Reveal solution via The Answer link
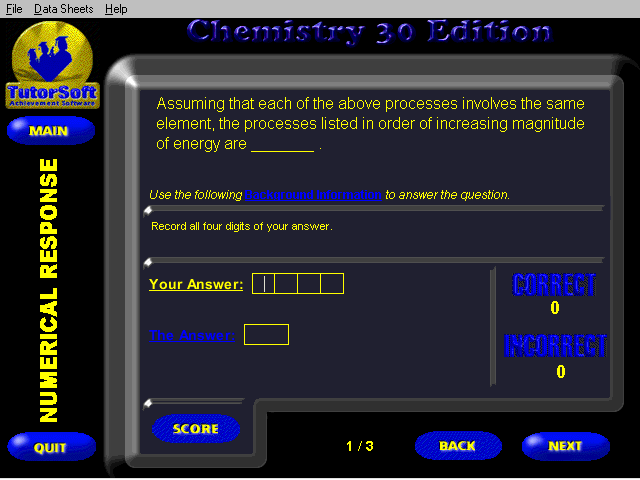The width and height of the screenshot is (640, 480). [x=192, y=335]
